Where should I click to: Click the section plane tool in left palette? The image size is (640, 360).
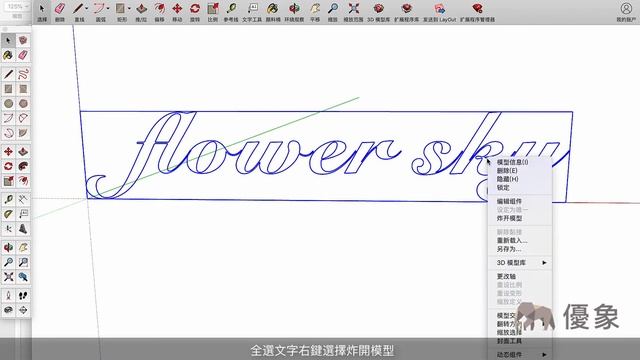pyautogui.click(x=23, y=310)
